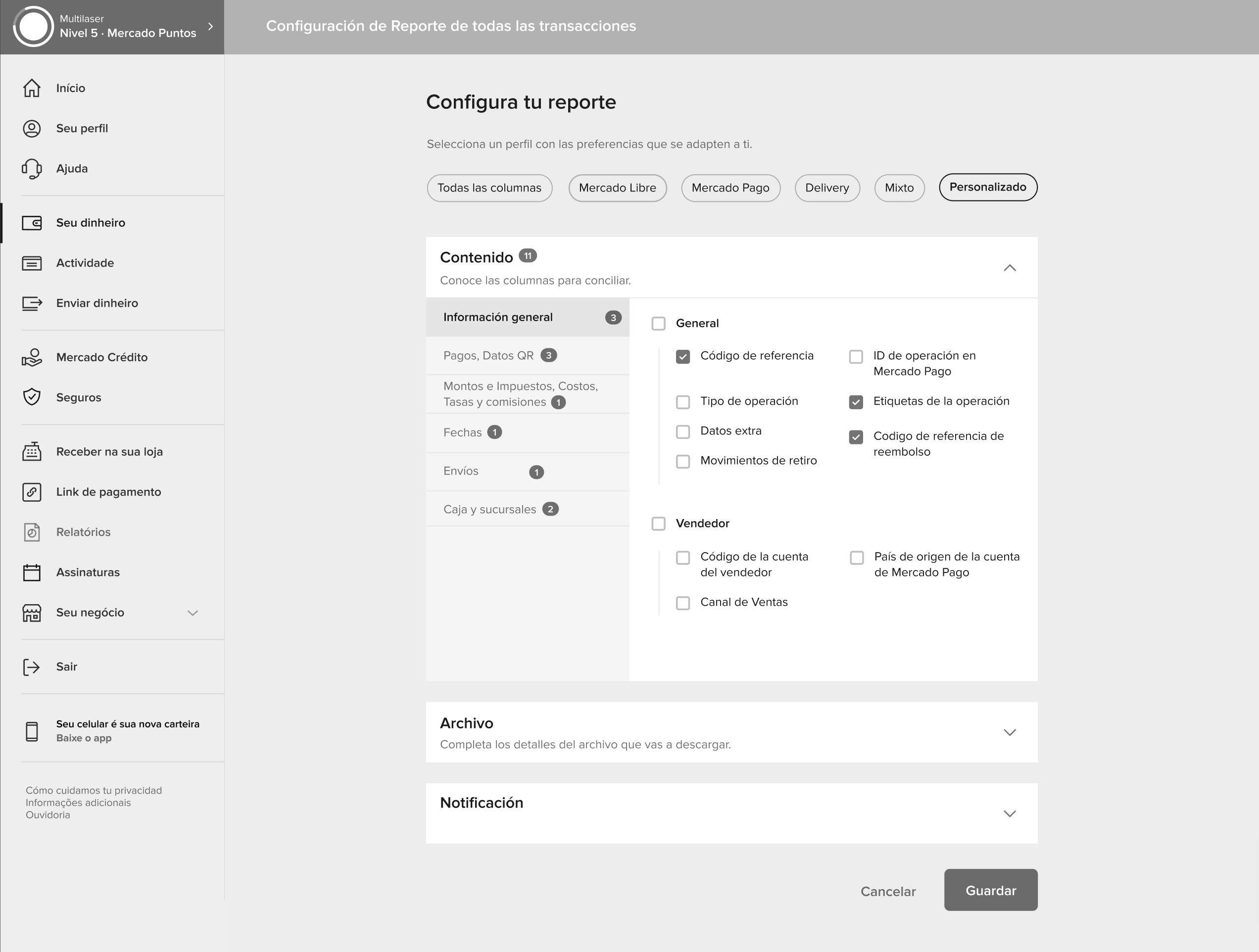Click the Sair logout icon
Screen dimensions: 1259x952
(32, 667)
